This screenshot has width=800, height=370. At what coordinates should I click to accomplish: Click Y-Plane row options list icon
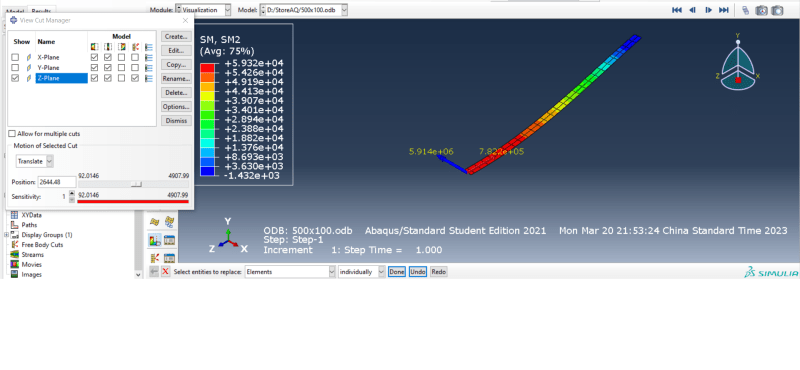[x=149, y=67]
